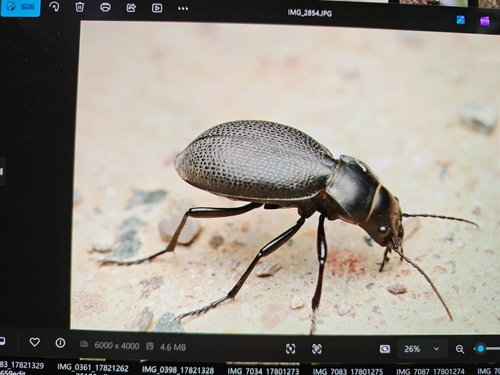
Task: Print the photo with the printer icon
Action: coord(105,7)
